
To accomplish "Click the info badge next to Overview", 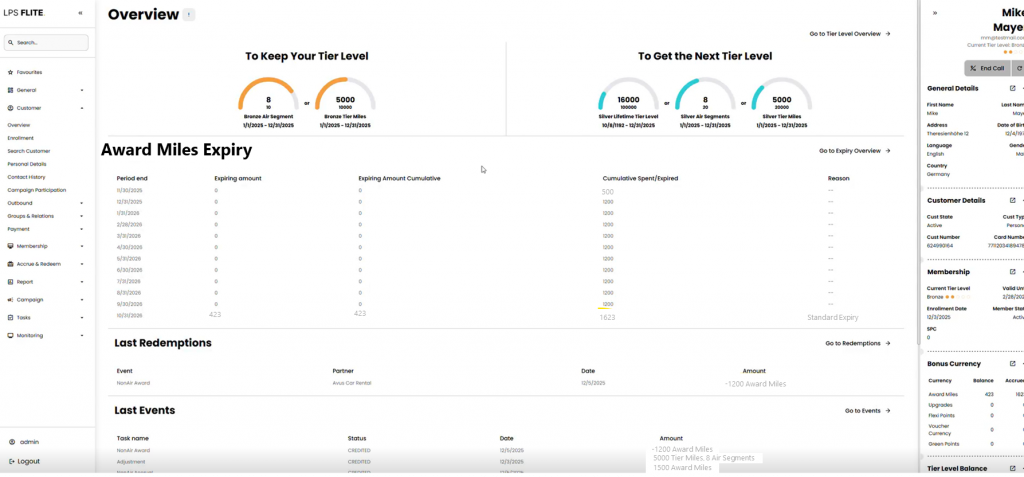I will 190,15.
